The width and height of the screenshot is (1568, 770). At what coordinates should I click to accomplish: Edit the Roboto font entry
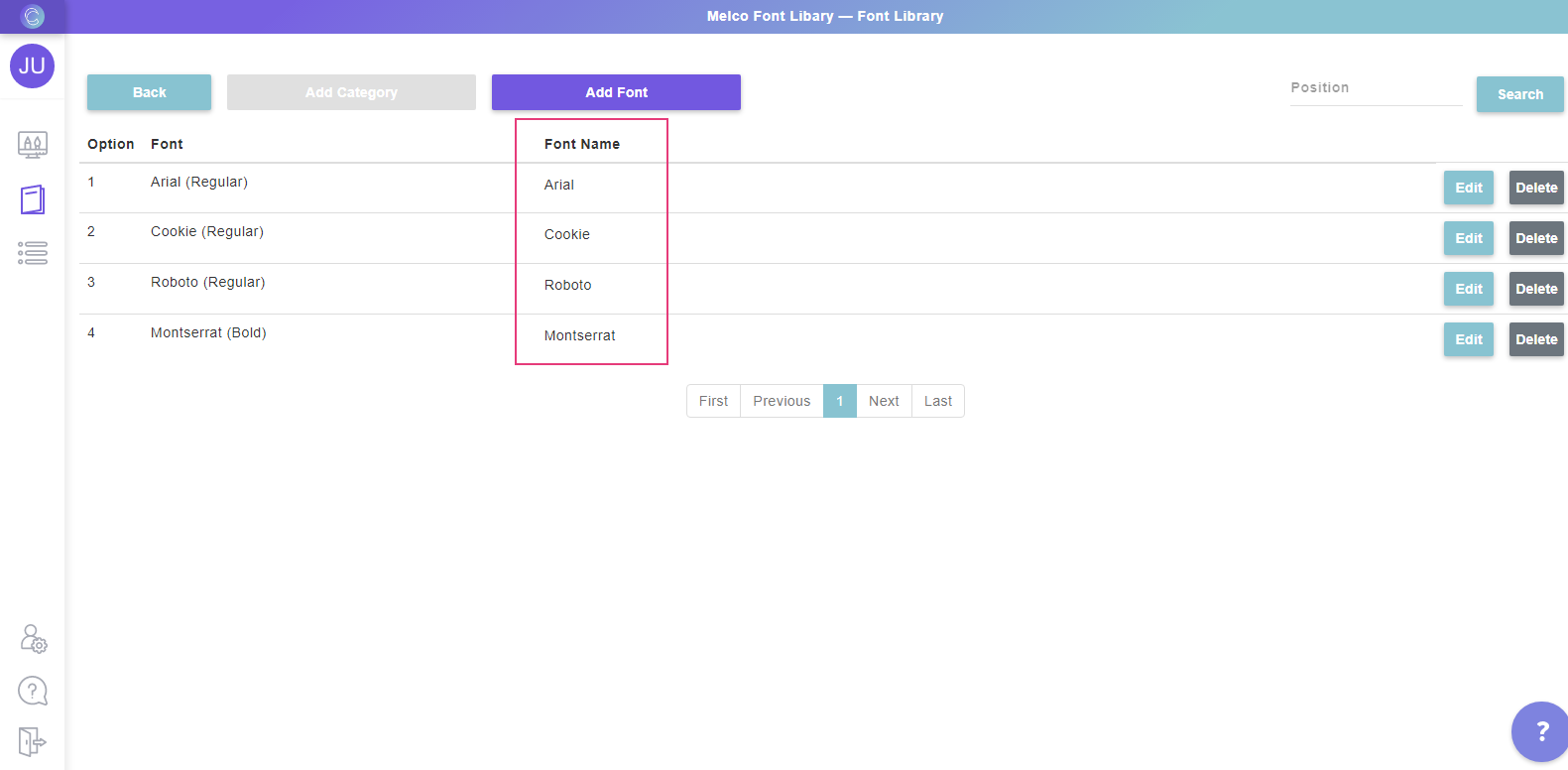1468,289
